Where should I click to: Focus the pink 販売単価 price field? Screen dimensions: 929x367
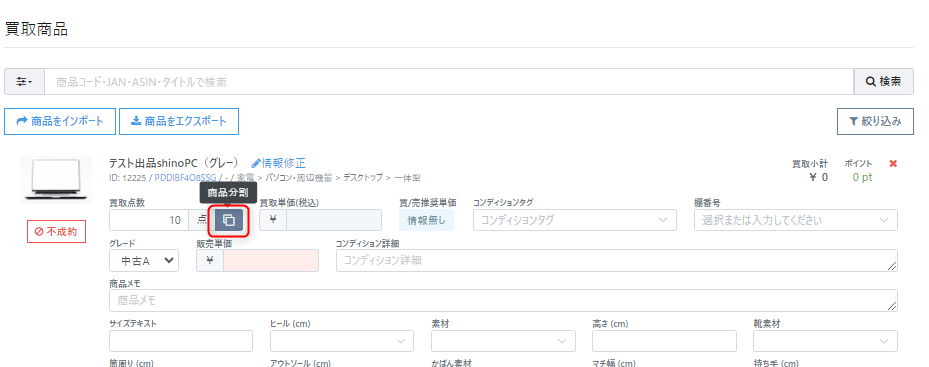tap(271, 260)
